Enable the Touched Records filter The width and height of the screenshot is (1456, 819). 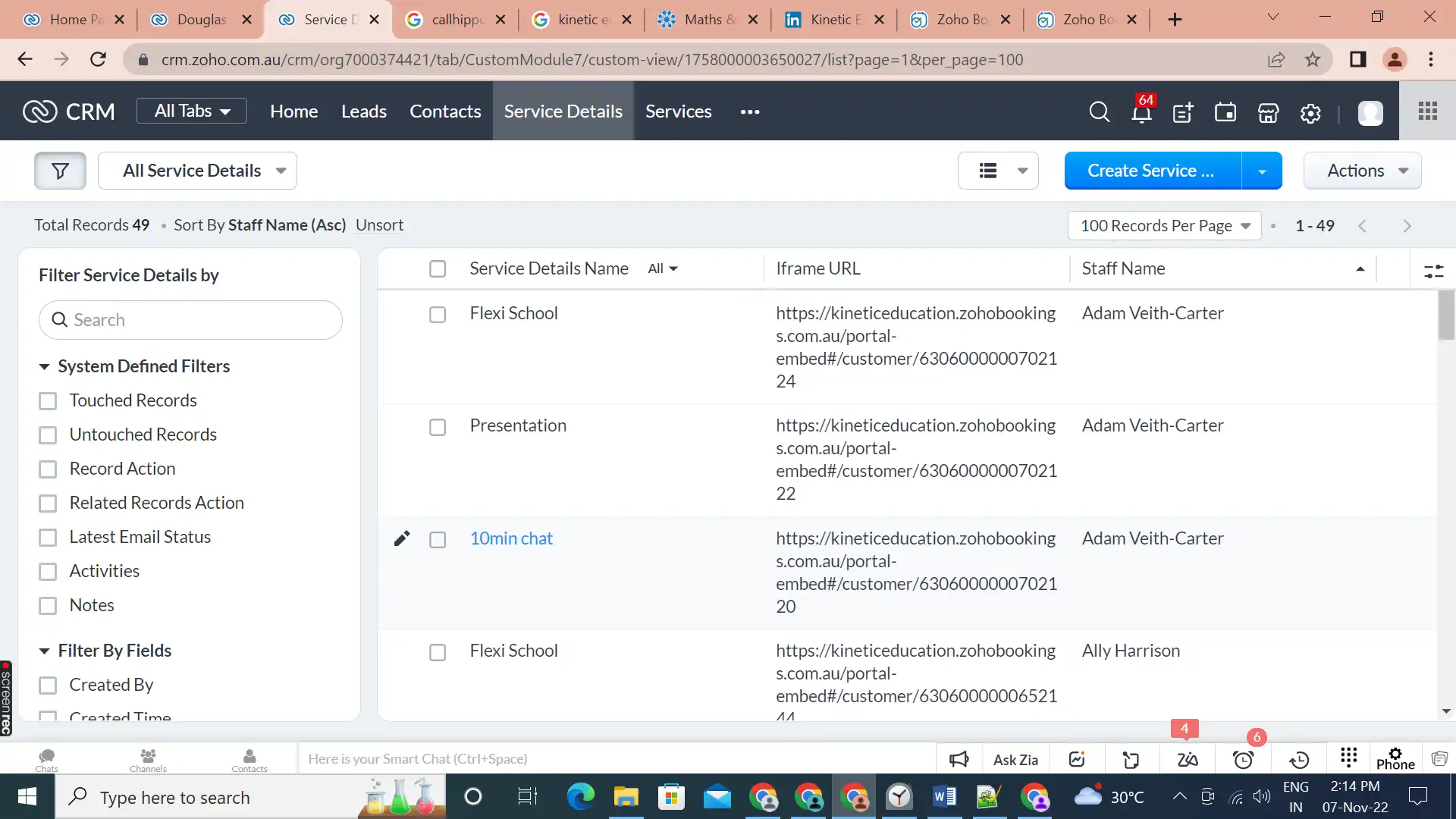click(49, 400)
